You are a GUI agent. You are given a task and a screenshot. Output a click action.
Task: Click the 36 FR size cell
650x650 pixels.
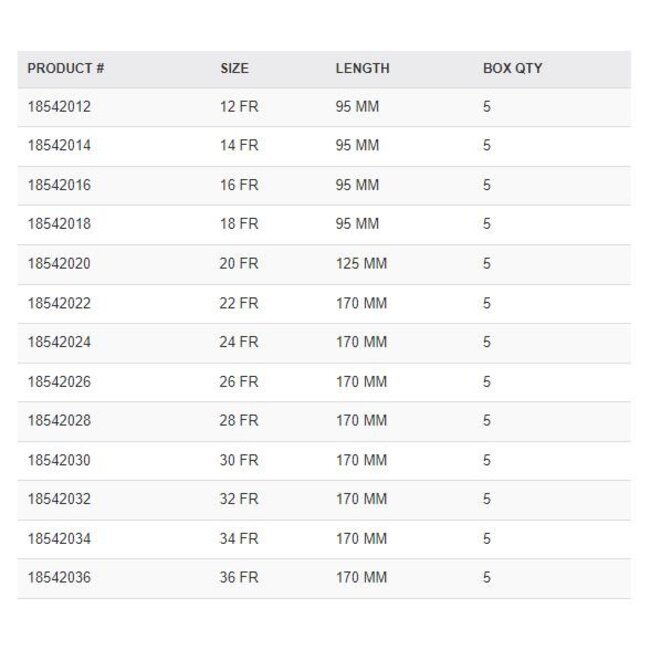tap(239, 578)
